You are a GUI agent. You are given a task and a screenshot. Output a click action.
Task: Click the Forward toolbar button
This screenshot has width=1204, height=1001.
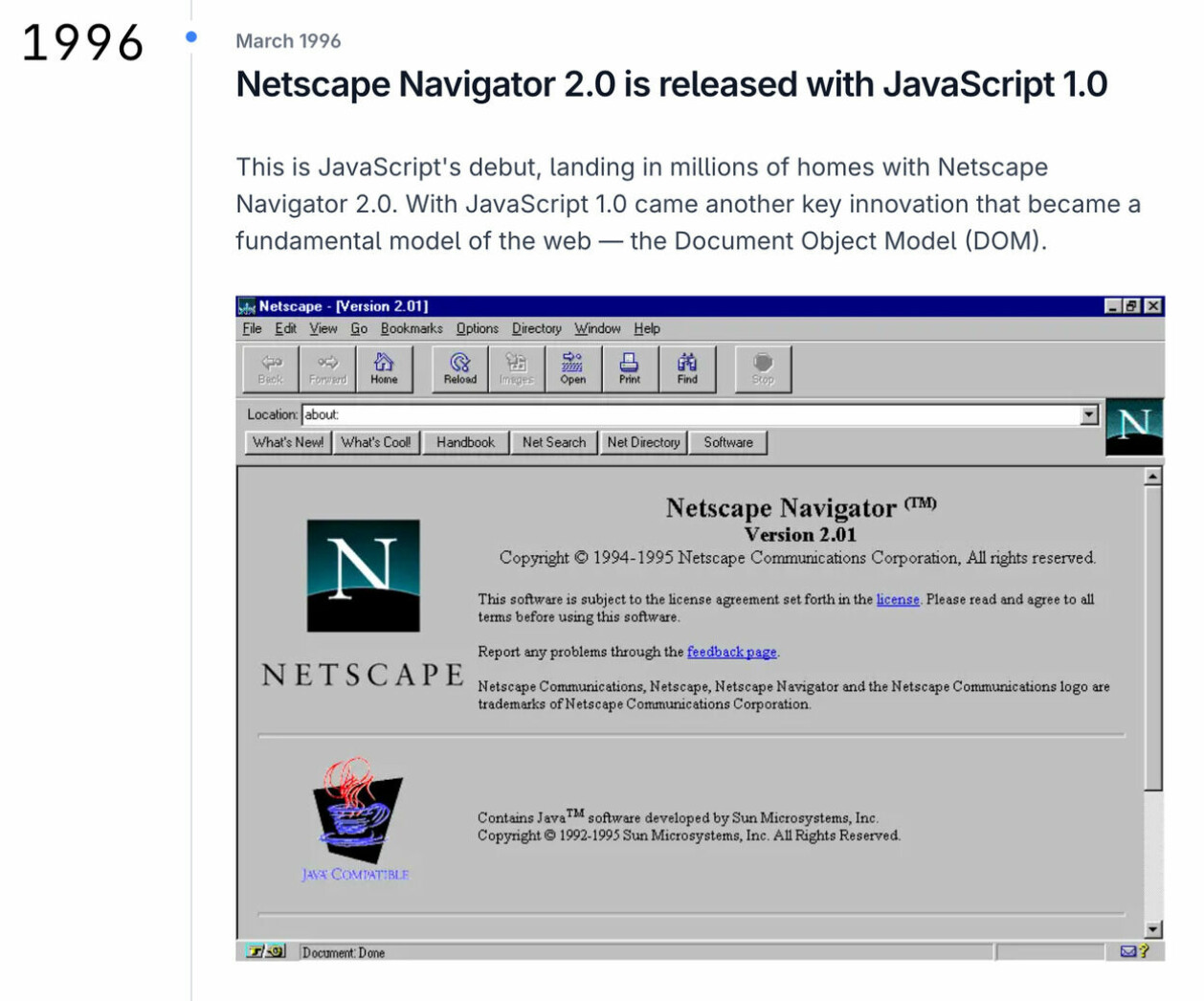[x=327, y=368]
